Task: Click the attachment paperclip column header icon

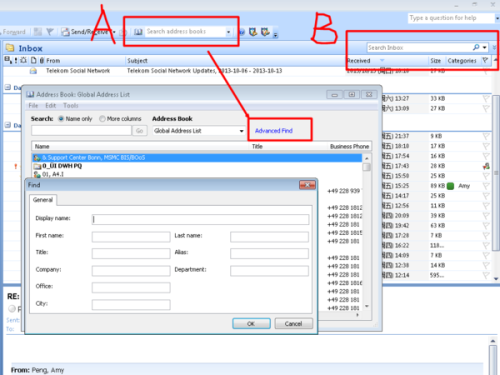Action: [x=42, y=61]
